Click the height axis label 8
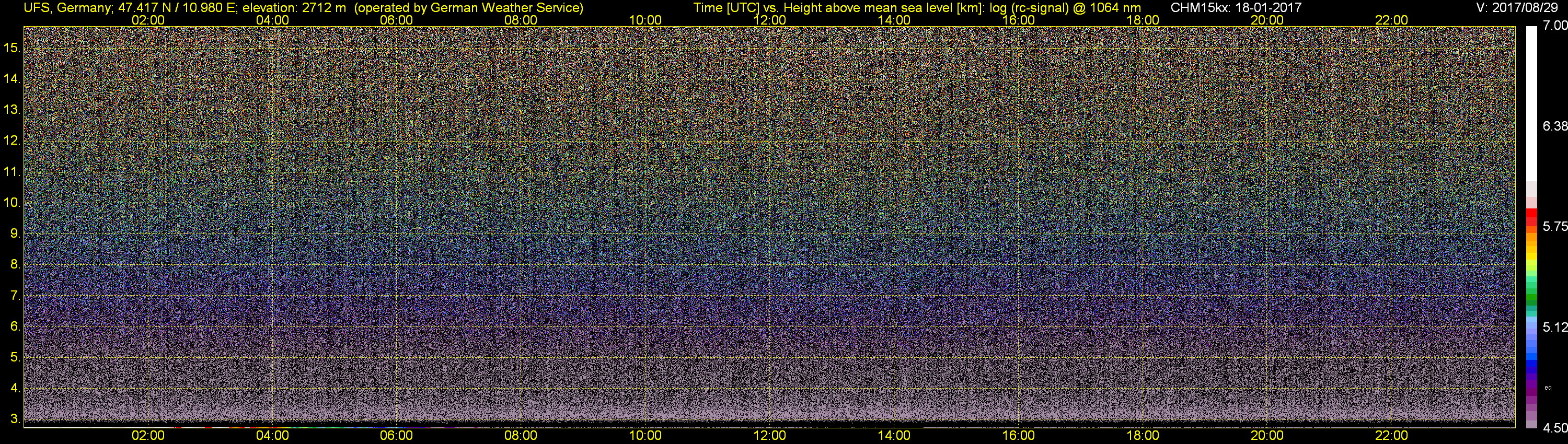This screenshot has height=444, width=1568. 15,265
